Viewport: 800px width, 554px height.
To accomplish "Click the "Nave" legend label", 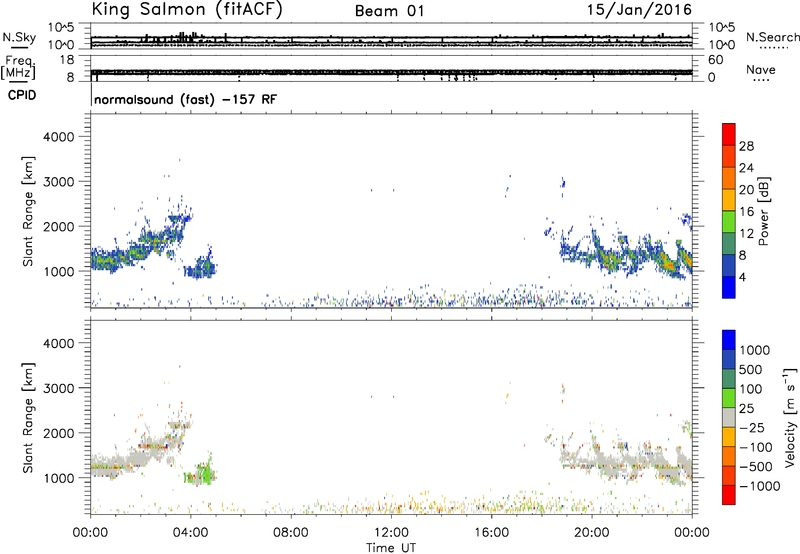I will pyautogui.click(x=761, y=69).
